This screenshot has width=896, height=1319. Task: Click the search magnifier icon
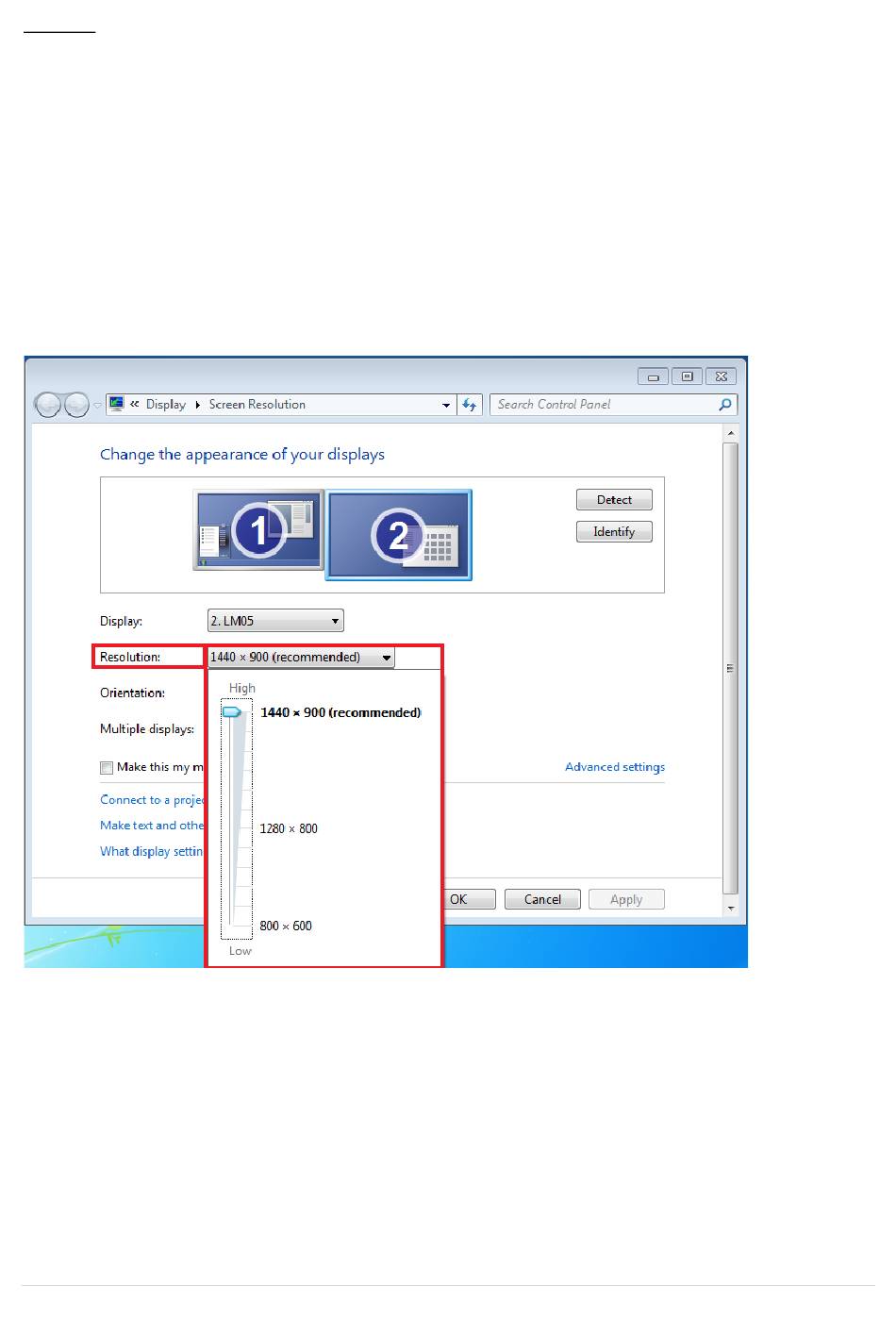(725, 405)
